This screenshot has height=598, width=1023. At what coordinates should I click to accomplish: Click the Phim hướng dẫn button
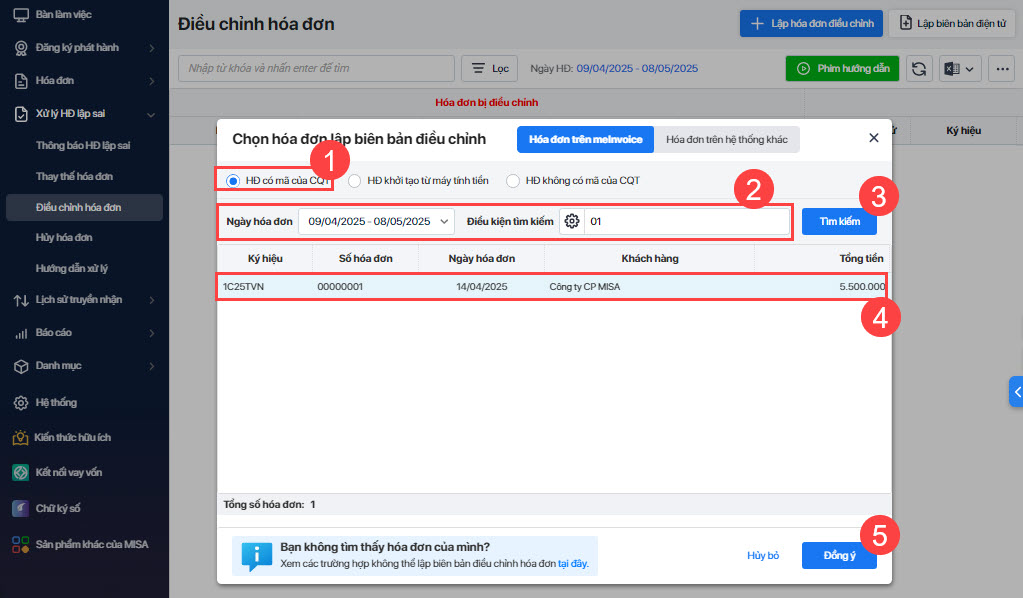tap(842, 68)
